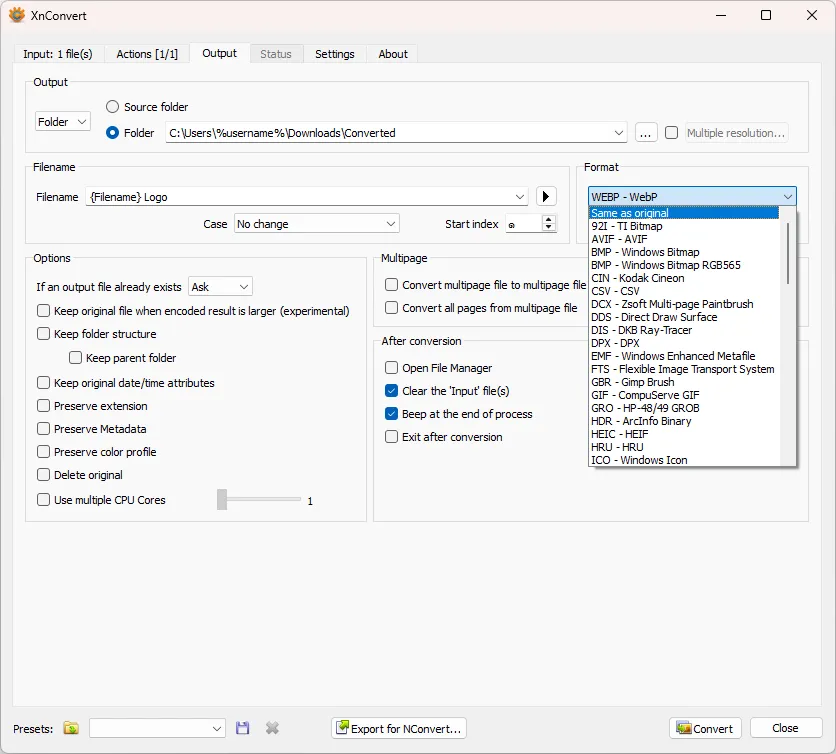Choose 'Same as original' format
Image resolution: width=836 pixels, height=754 pixels.
click(x=684, y=213)
